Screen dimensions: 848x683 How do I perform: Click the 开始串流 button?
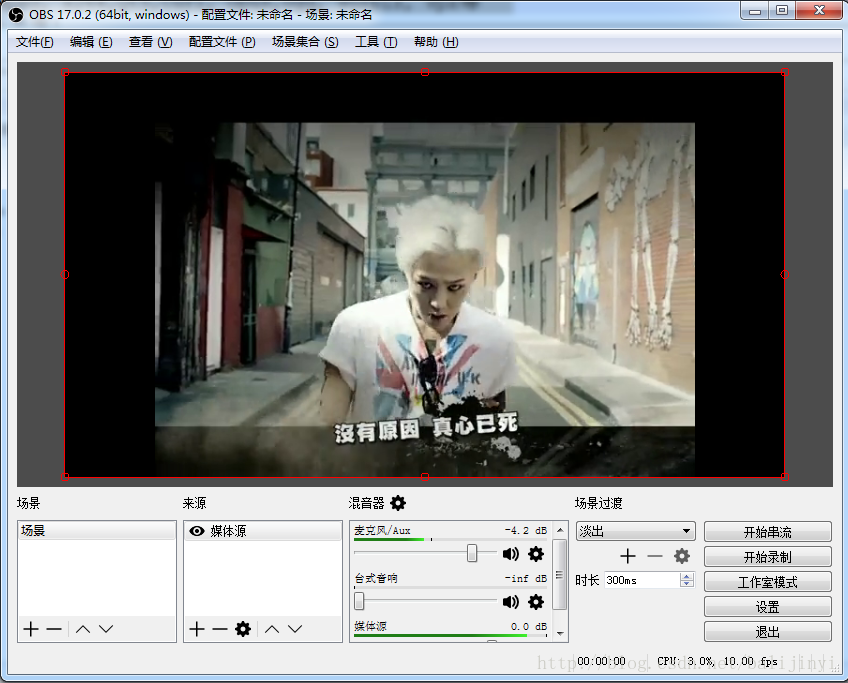pyautogui.click(x=767, y=532)
